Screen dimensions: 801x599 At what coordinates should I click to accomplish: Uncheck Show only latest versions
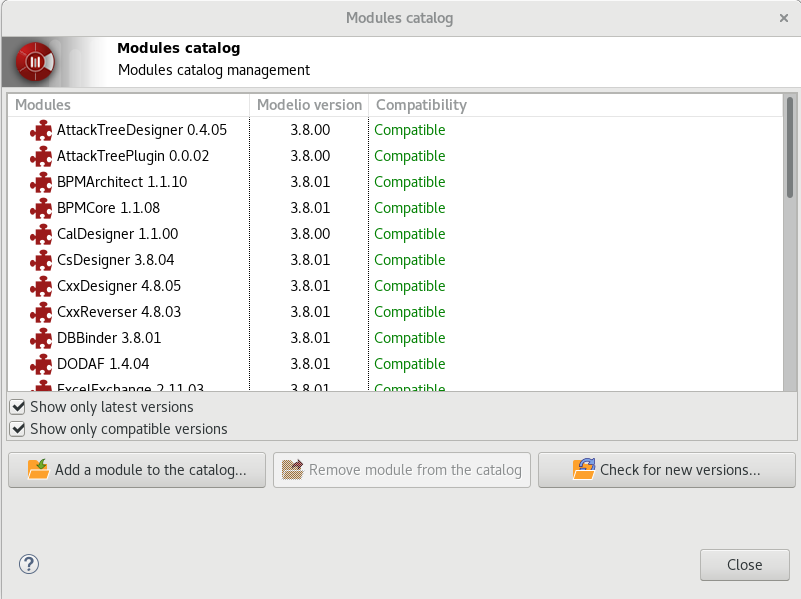[x=17, y=407]
